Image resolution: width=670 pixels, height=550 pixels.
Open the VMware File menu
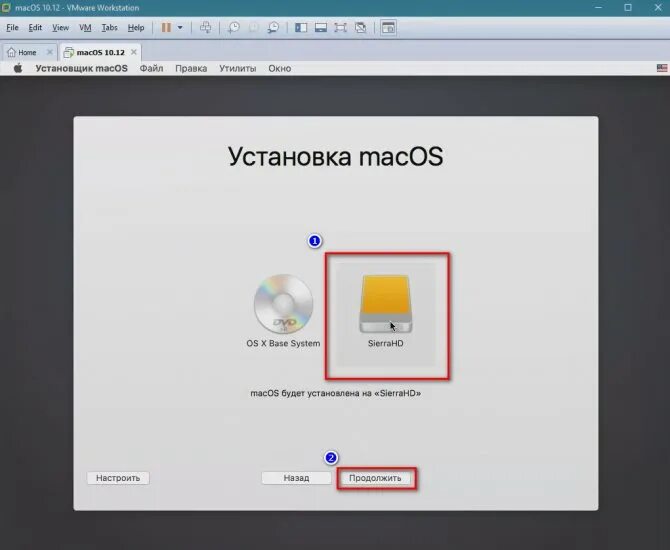click(12, 27)
